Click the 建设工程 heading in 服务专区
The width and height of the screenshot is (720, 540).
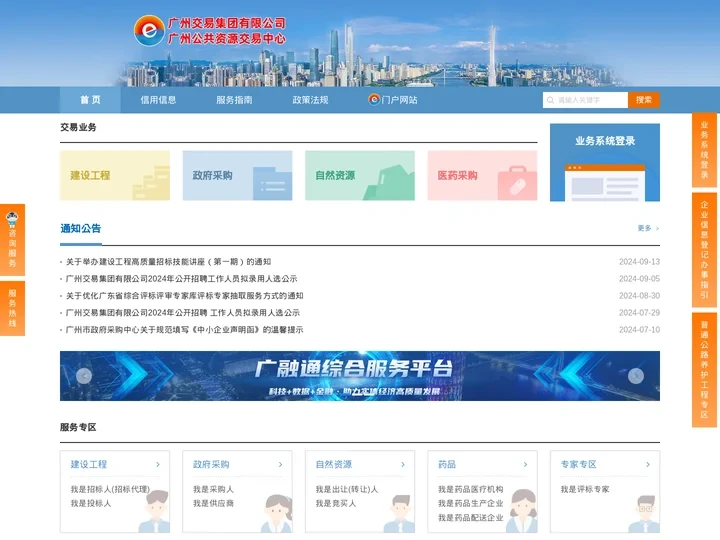pos(89,465)
